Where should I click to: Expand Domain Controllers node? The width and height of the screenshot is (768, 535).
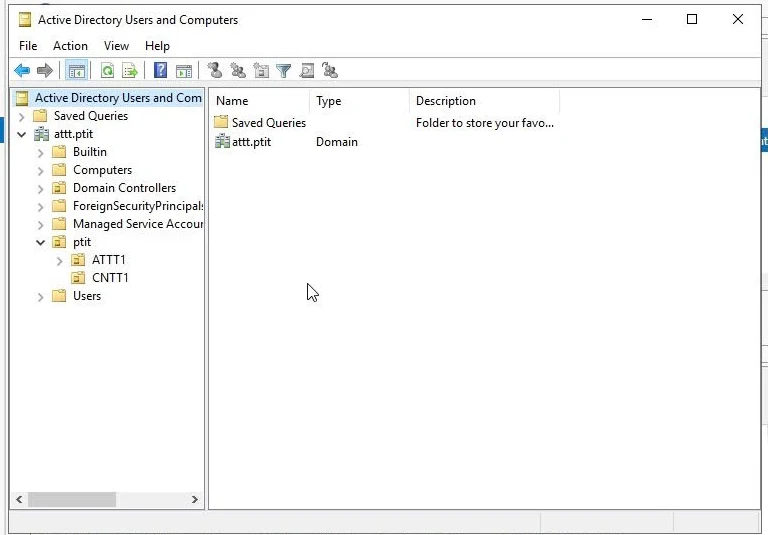pos(41,189)
